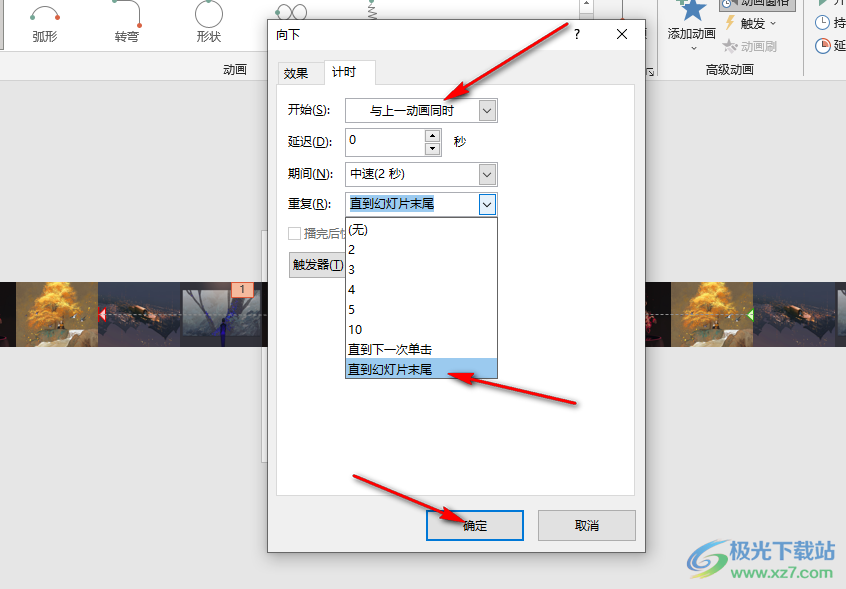Click the dialog help question mark
The height and width of the screenshot is (589, 846).
pyautogui.click(x=577, y=35)
